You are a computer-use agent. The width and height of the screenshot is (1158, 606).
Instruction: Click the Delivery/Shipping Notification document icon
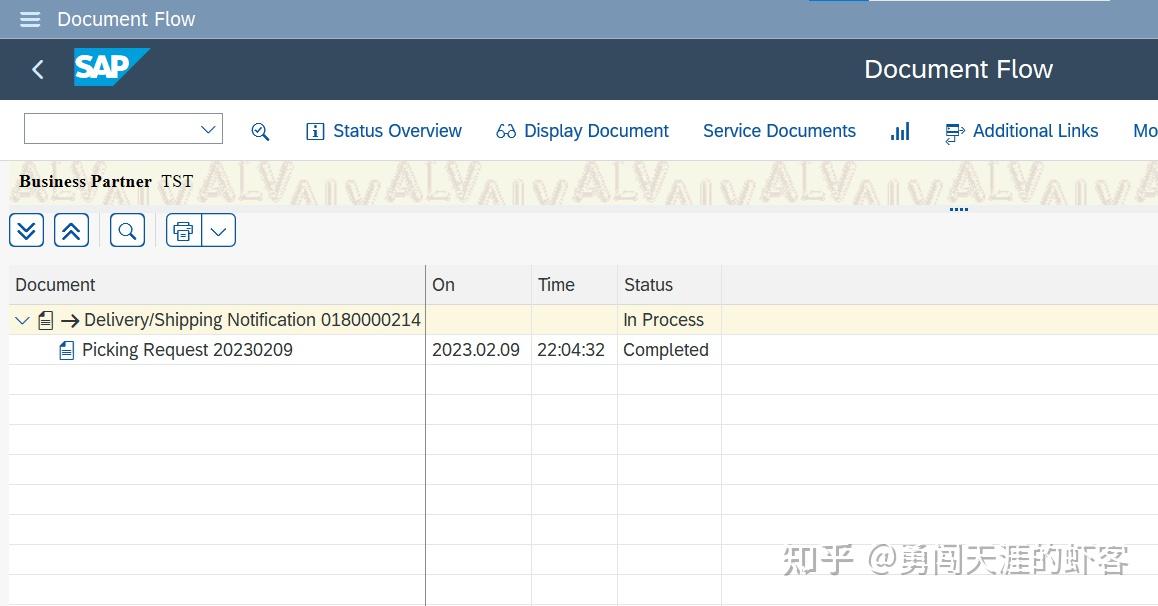point(45,319)
